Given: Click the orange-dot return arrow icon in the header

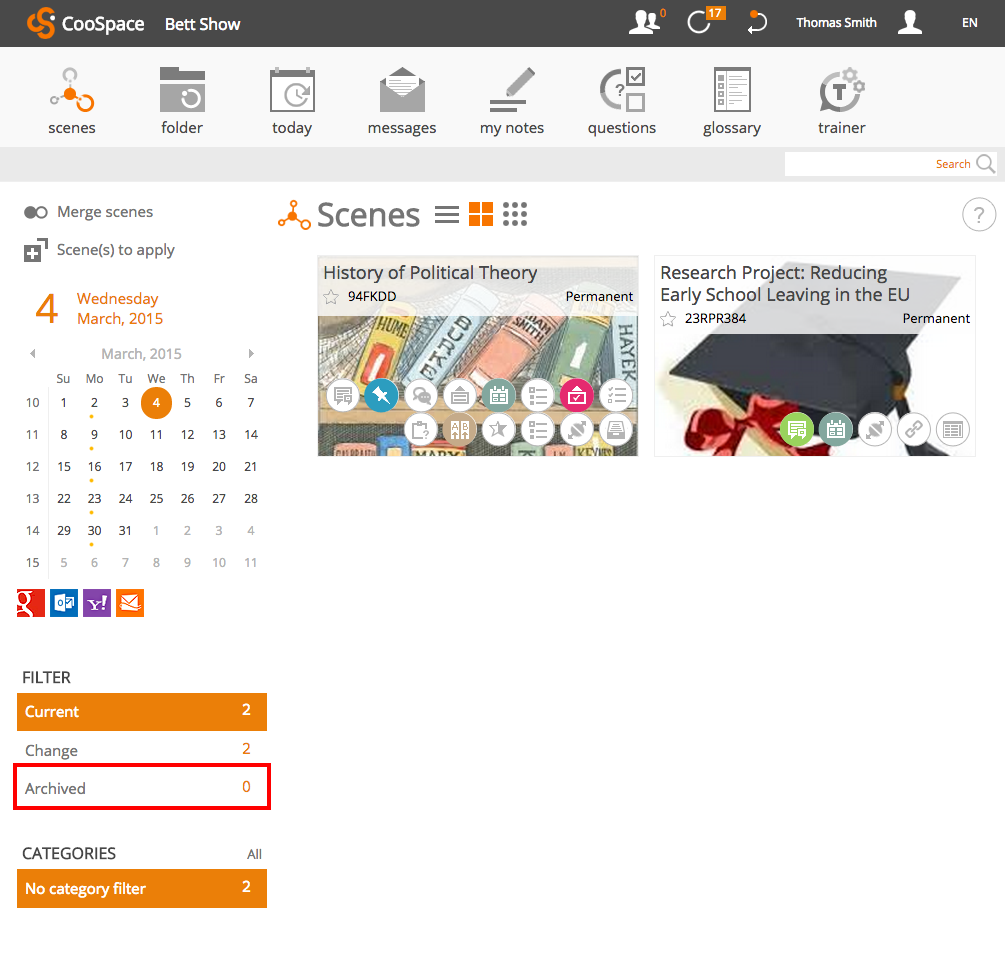Looking at the screenshot, I should coord(757,22).
